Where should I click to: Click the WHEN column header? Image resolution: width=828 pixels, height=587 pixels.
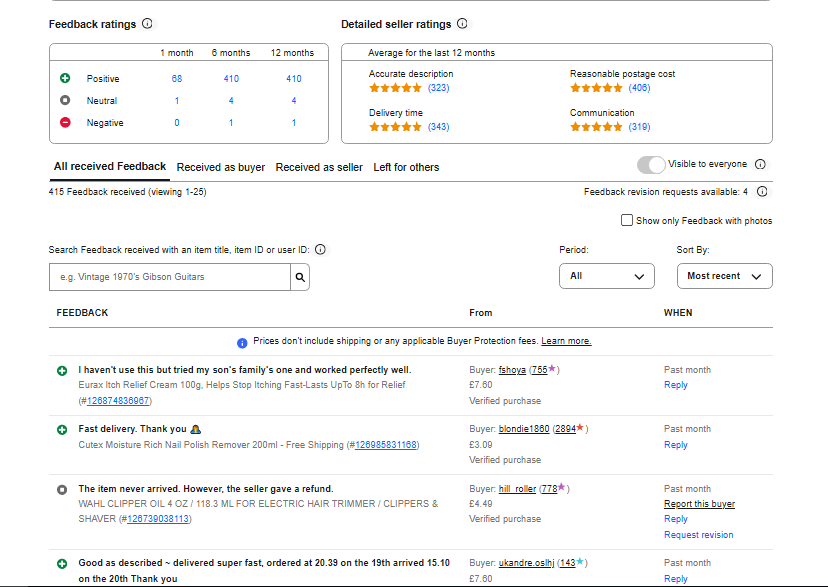coord(678,313)
